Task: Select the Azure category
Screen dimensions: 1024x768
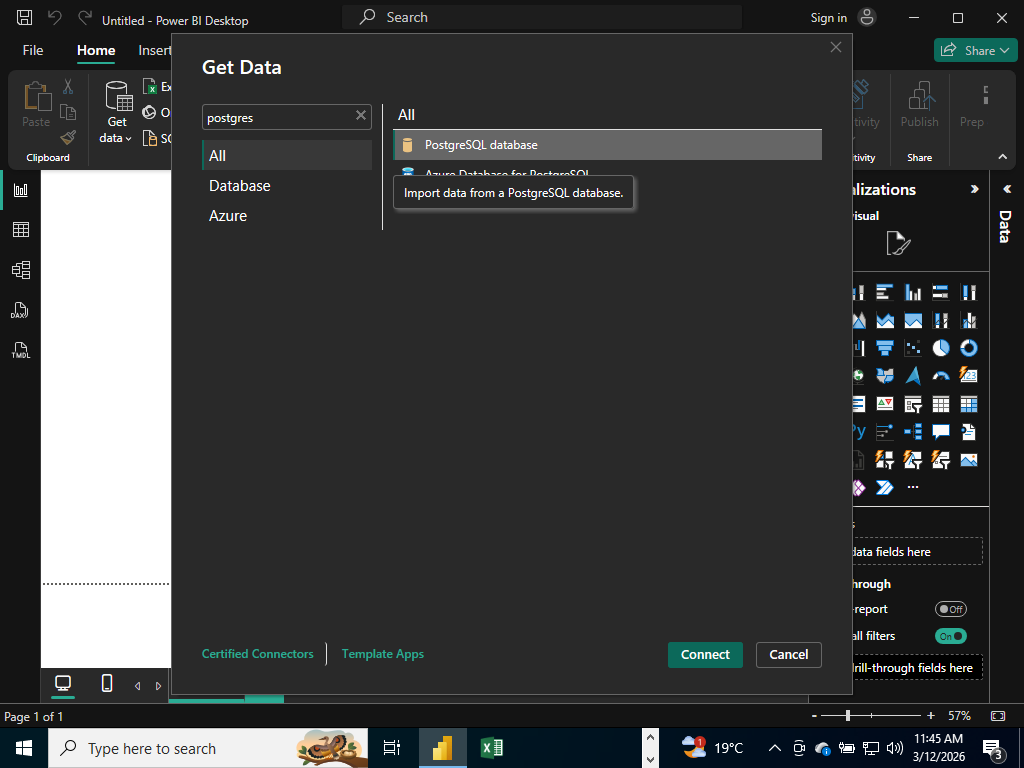Action: (287, 216)
